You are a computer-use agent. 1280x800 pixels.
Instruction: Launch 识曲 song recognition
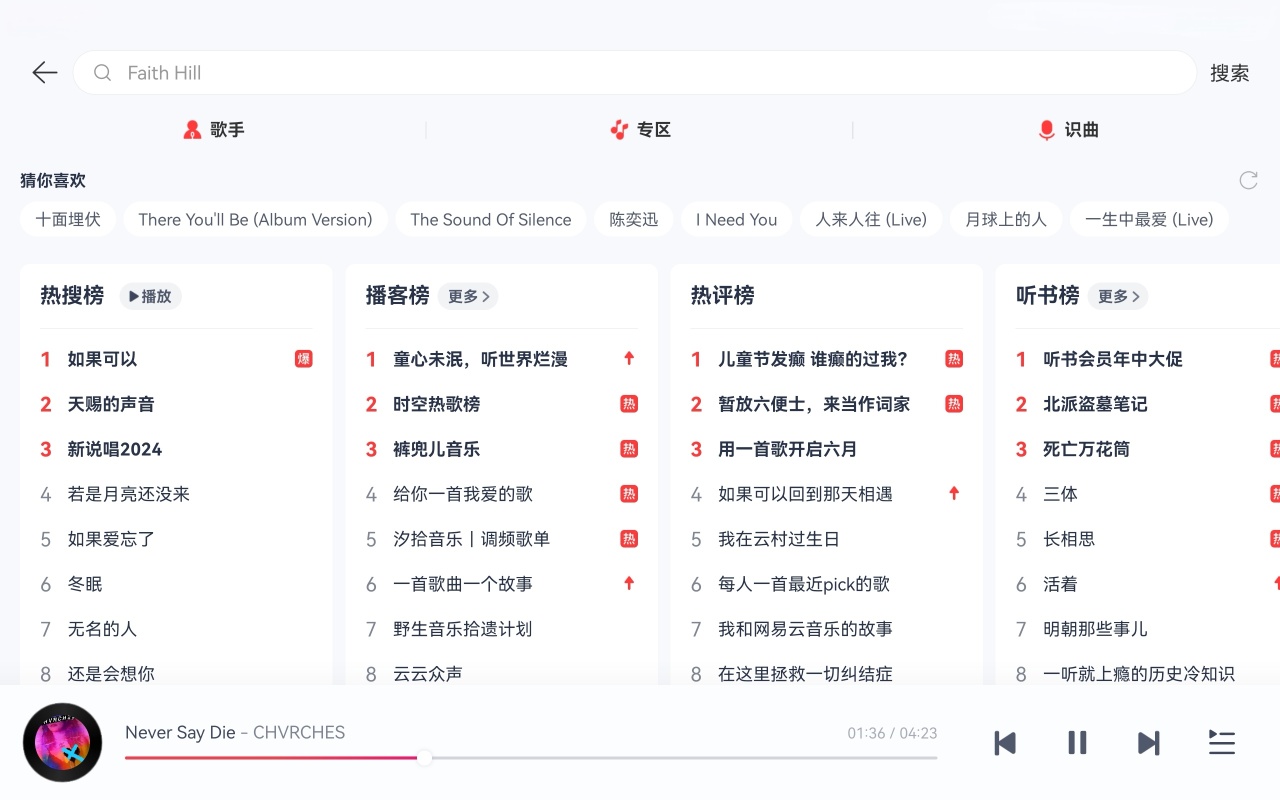tap(1068, 130)
